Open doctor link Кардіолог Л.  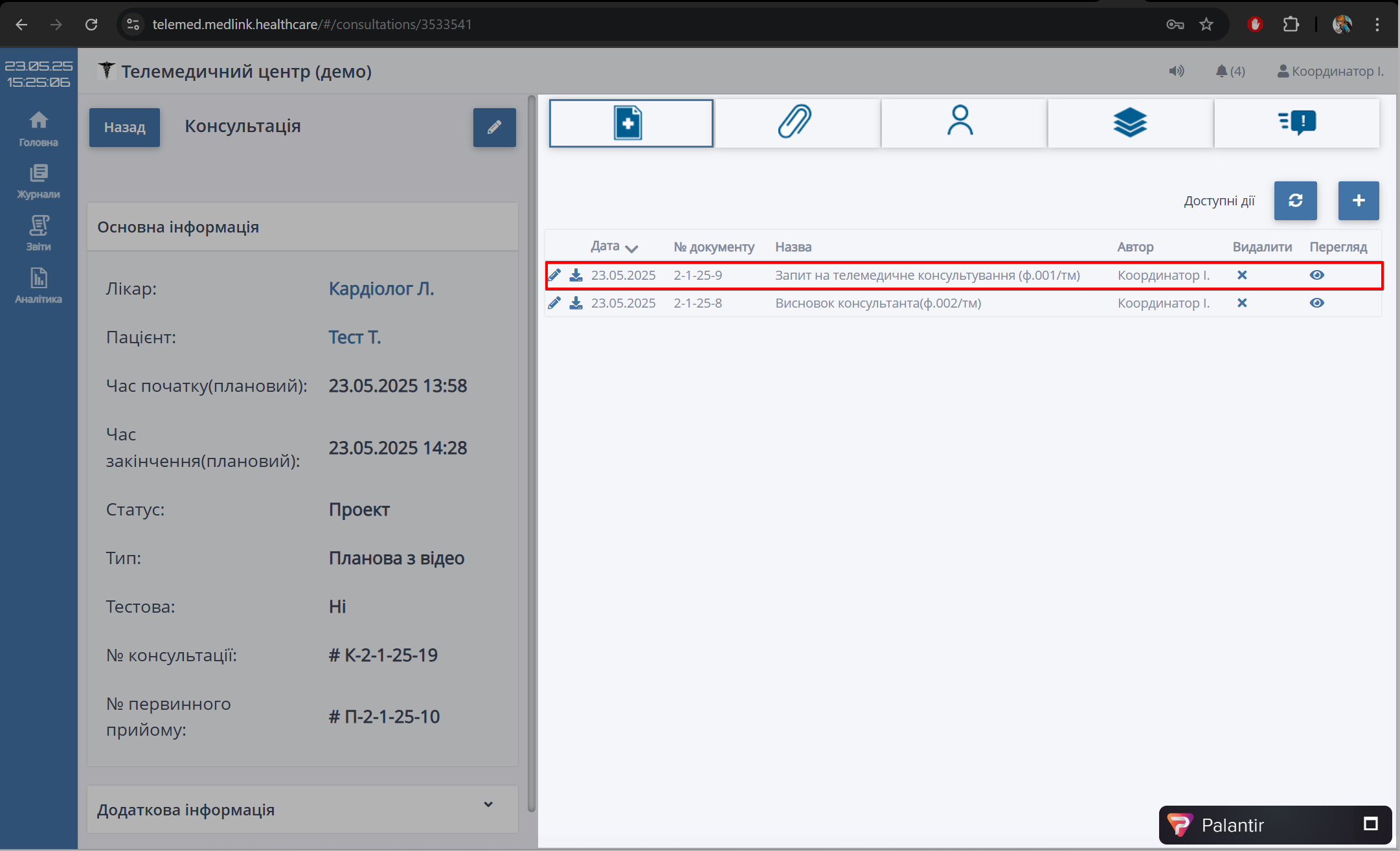pyautogui.click(x=381, y=289)
